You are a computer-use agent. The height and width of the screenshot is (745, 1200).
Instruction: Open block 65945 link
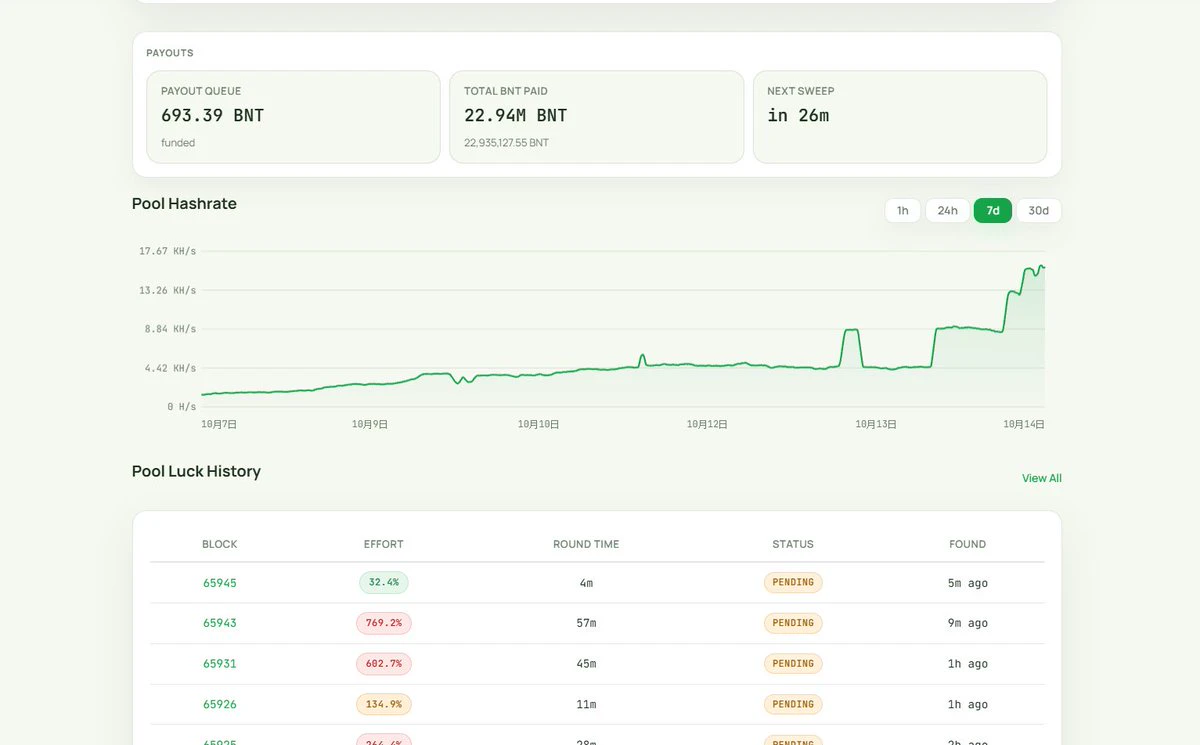tap(220, 583)
